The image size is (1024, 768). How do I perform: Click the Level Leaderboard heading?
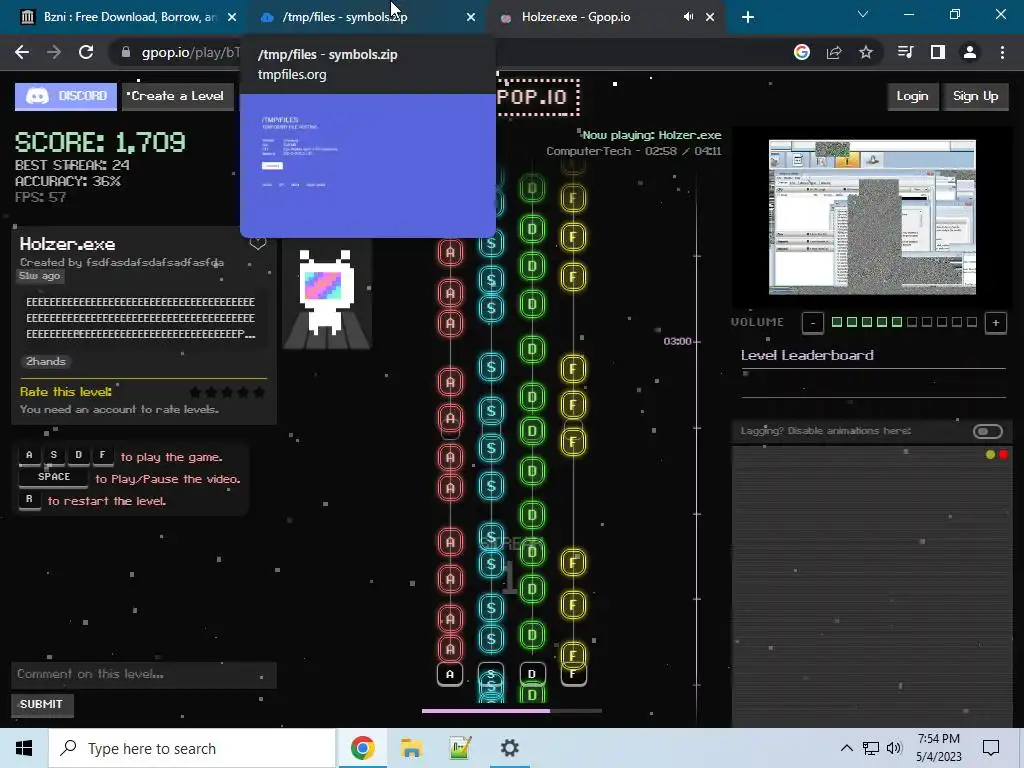pyautogui.click(x=807, y=355)
